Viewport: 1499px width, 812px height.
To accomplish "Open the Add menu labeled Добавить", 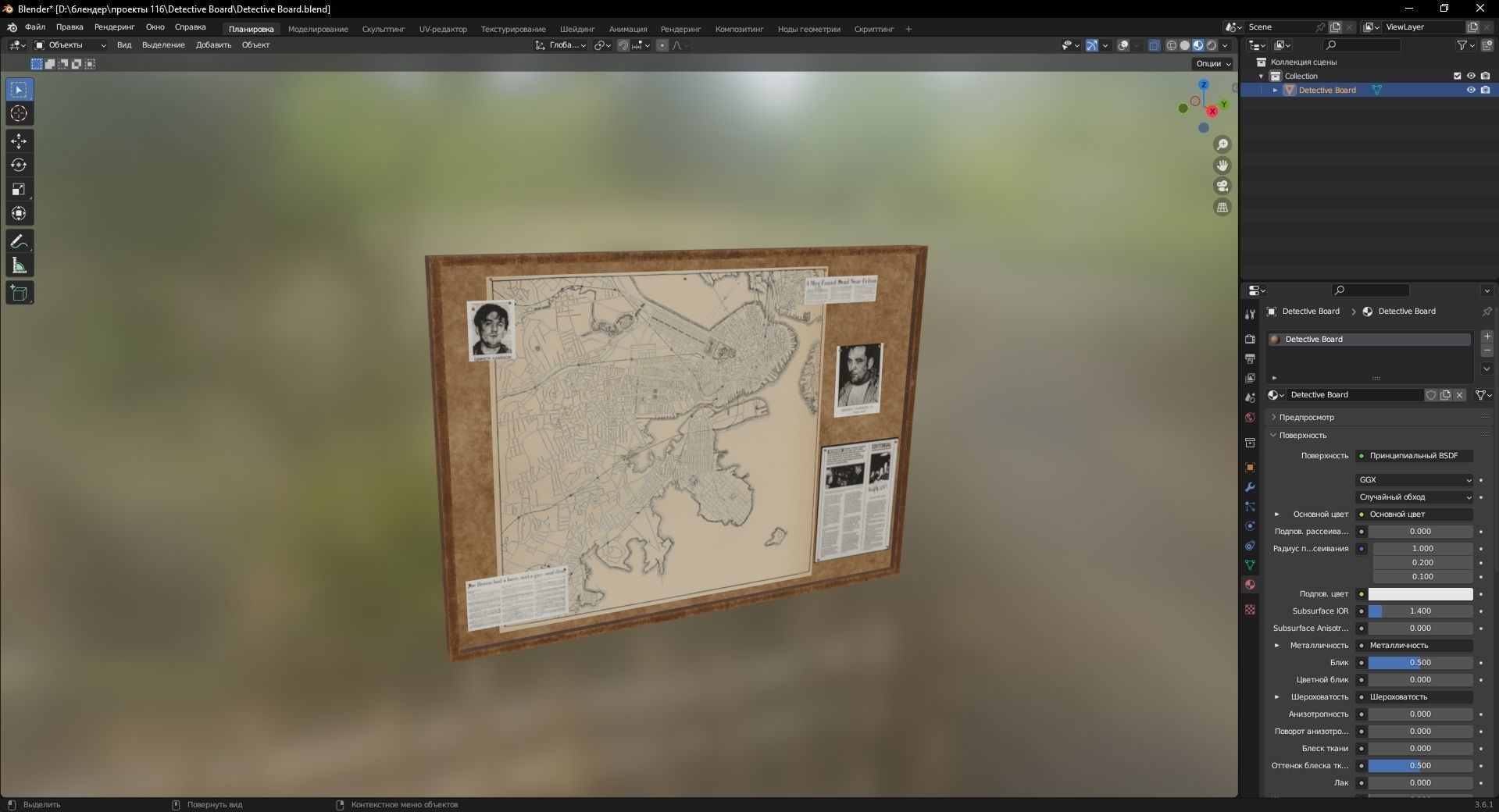I will click(213, 45).
